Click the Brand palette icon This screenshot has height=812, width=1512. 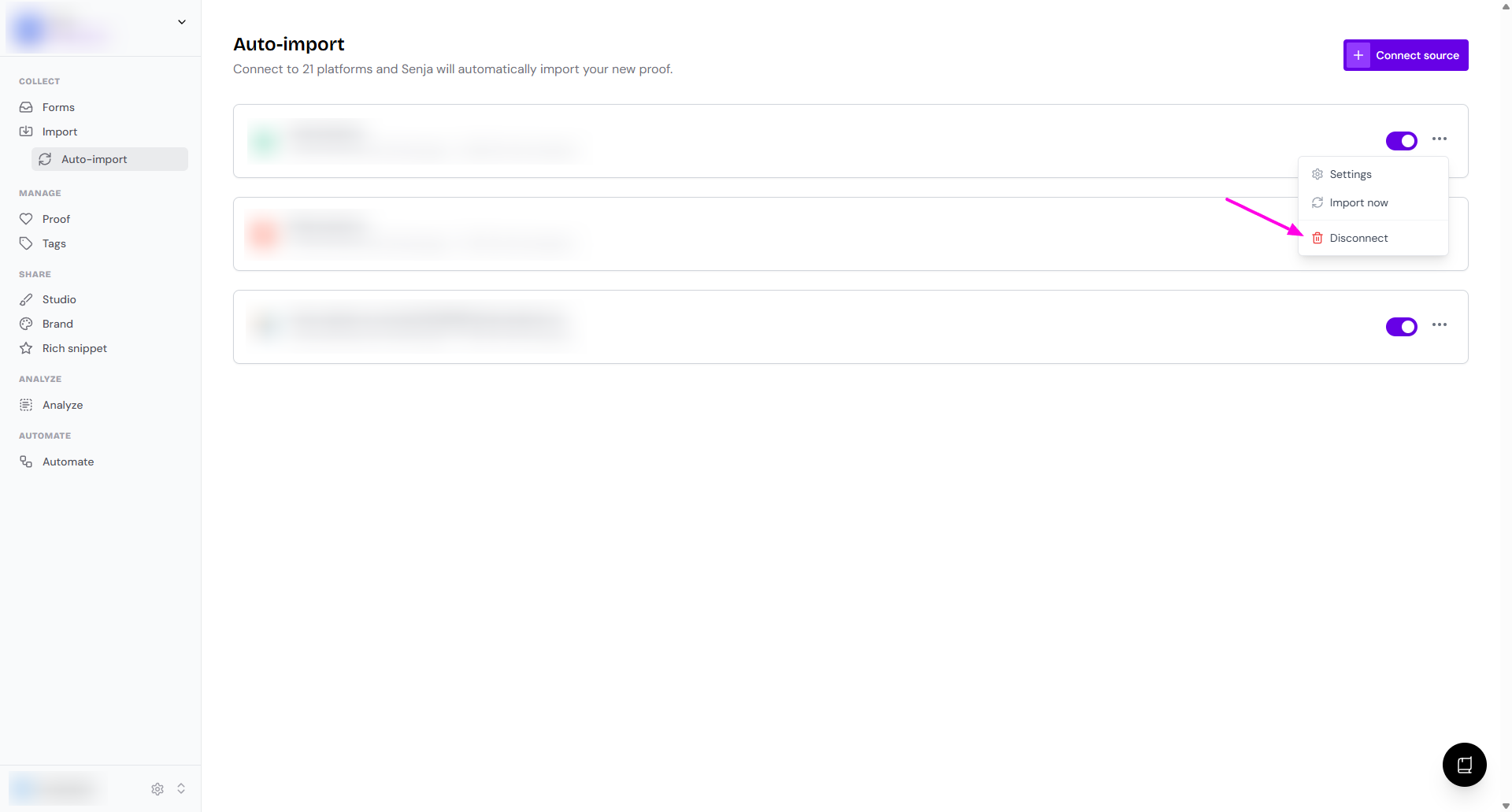pyautogui.click(x=26, y=324)
